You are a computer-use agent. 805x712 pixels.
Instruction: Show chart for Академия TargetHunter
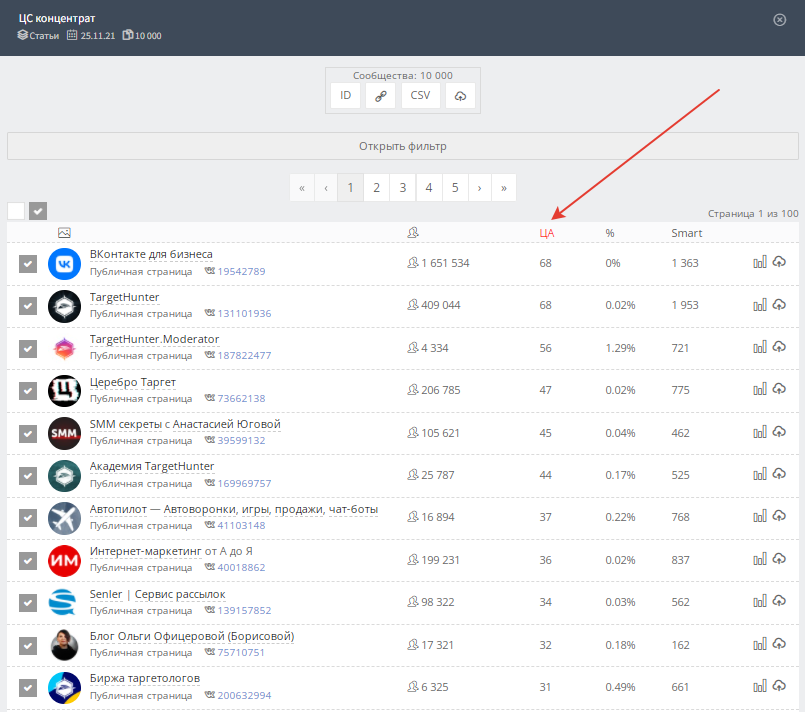tap(760, 474)
